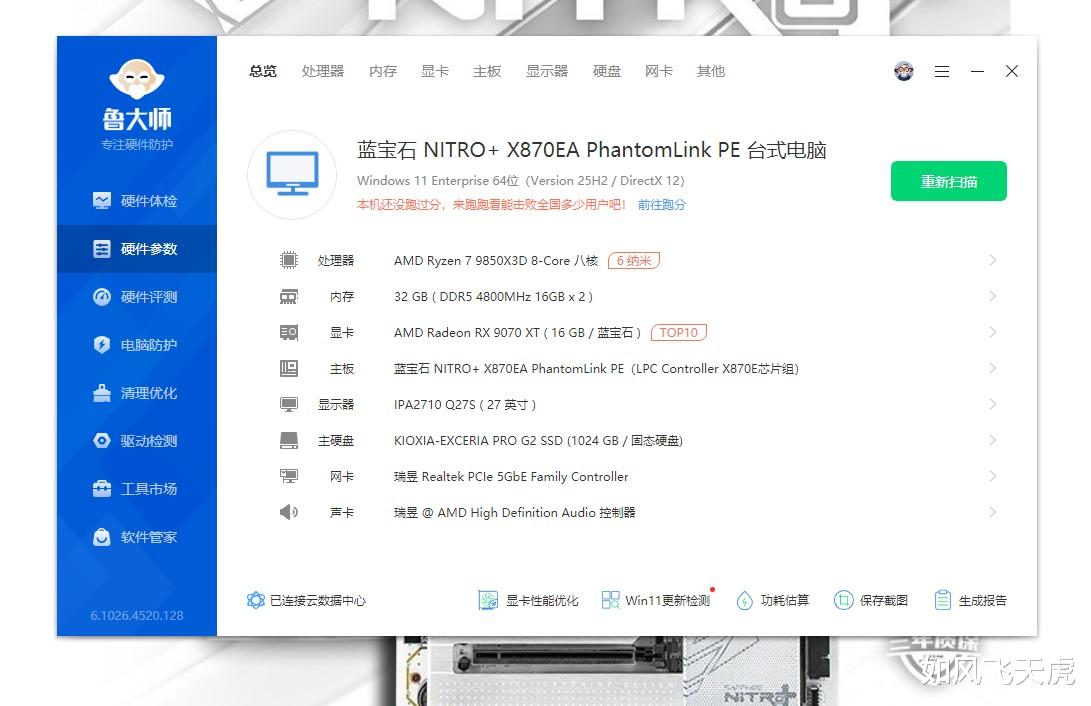Click KIOXIA-EXCERIA PRO G2 SSD text
1091x706 pixels.
coord(539,440)
